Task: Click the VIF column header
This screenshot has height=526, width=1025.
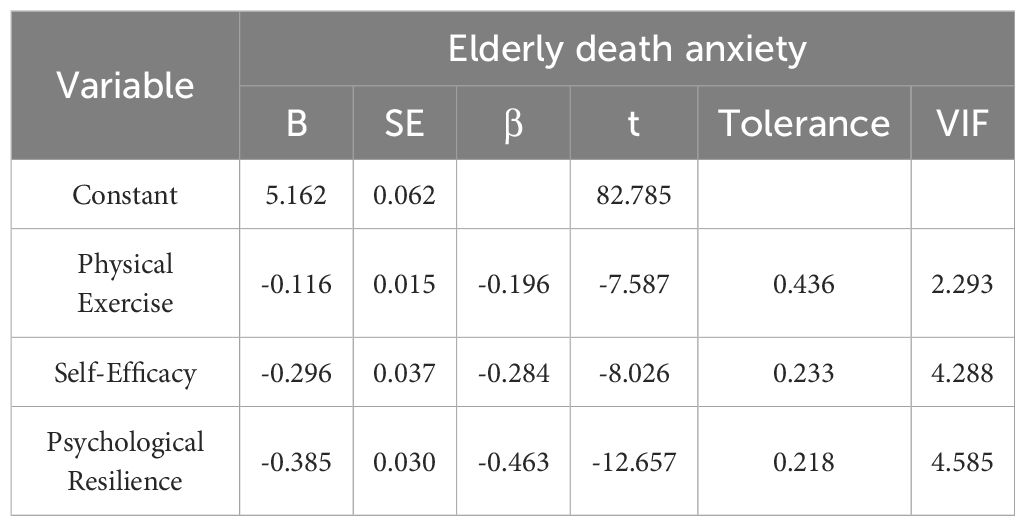Action: coord(961,124)
